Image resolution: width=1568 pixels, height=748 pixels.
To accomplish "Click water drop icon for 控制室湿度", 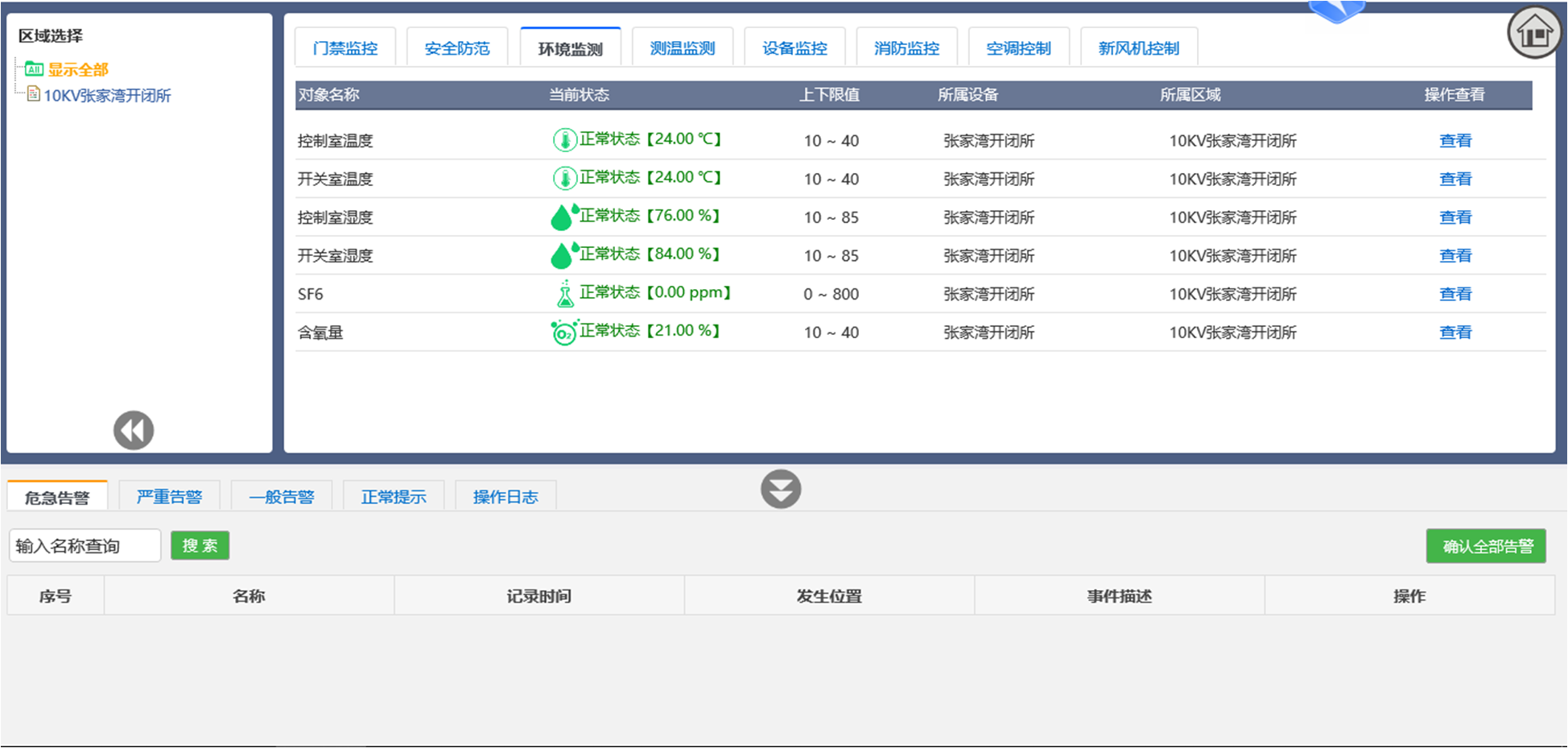I will 564,217.
